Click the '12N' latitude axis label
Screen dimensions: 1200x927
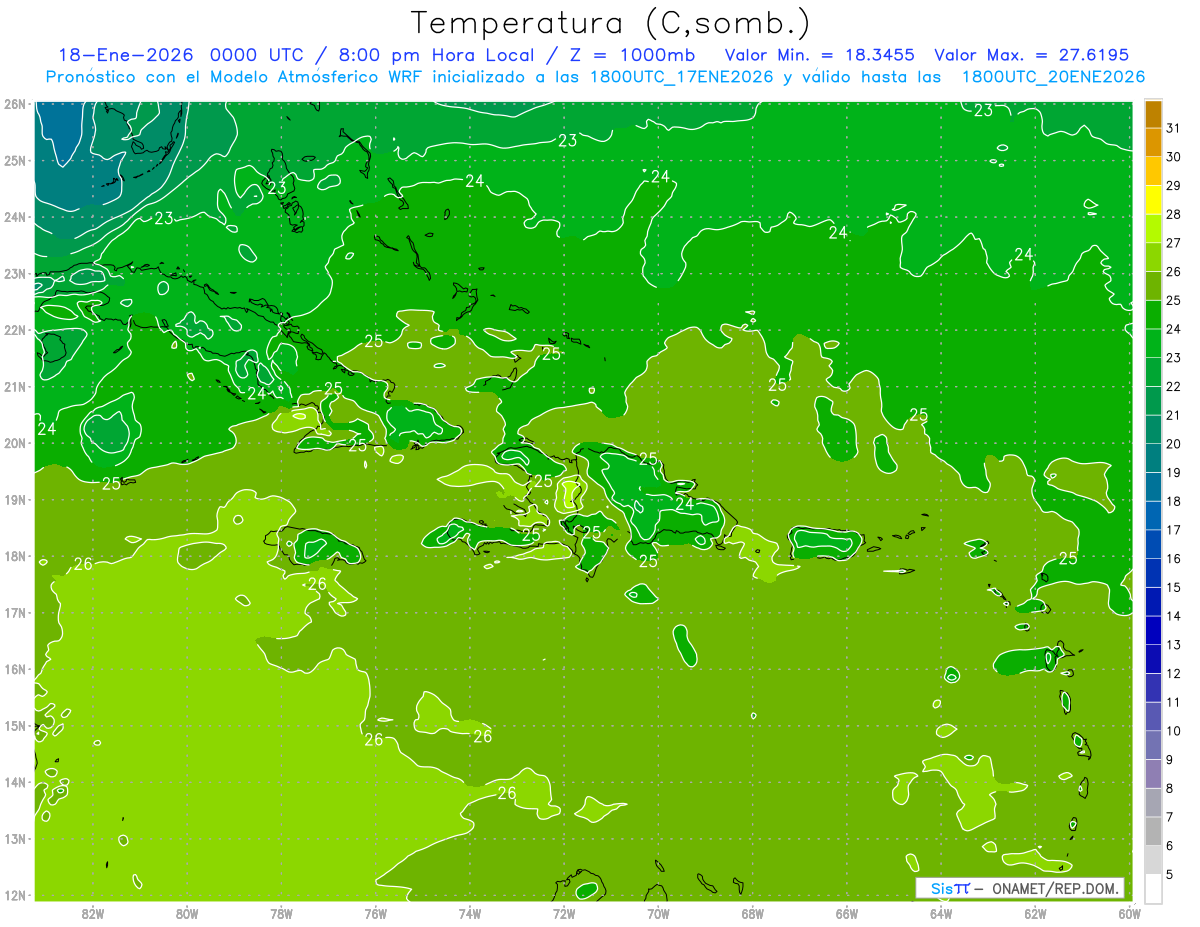(x=15, y=895)
